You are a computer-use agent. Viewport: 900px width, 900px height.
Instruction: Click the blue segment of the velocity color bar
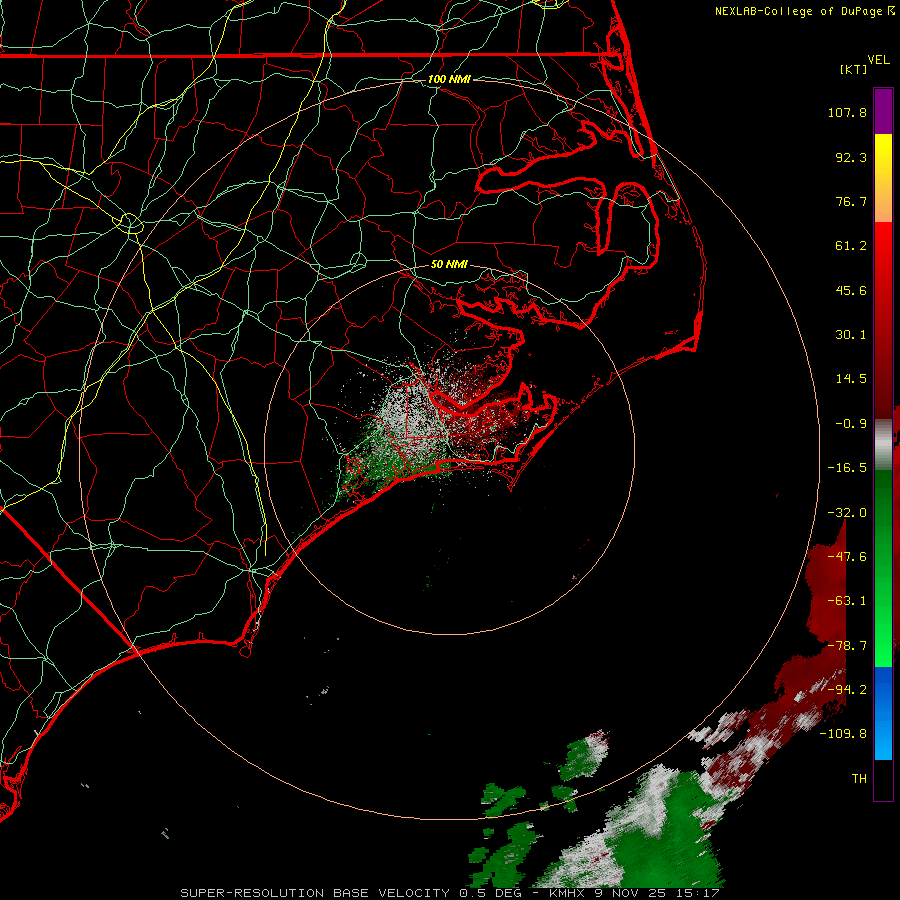pos(883,713)
